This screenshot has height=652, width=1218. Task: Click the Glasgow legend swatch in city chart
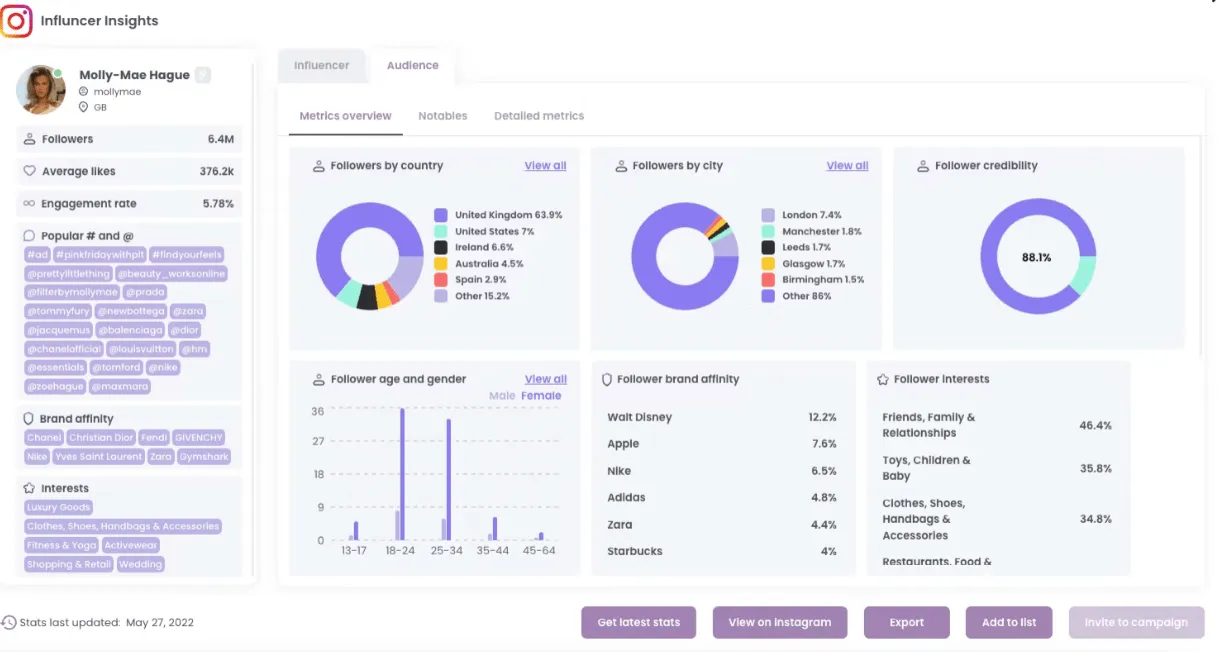click(x=768, y=264)
